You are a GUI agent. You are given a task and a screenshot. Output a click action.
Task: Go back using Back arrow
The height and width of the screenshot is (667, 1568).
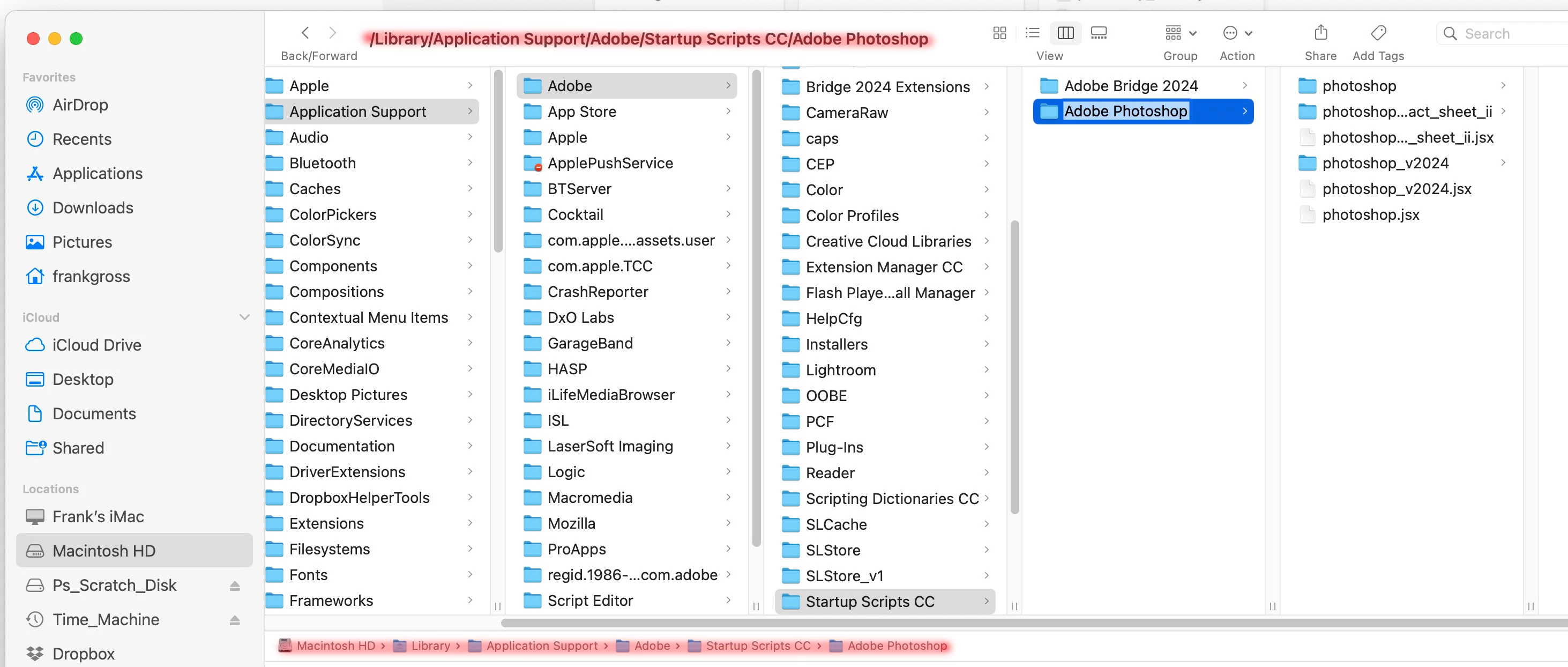pos(305,33)
